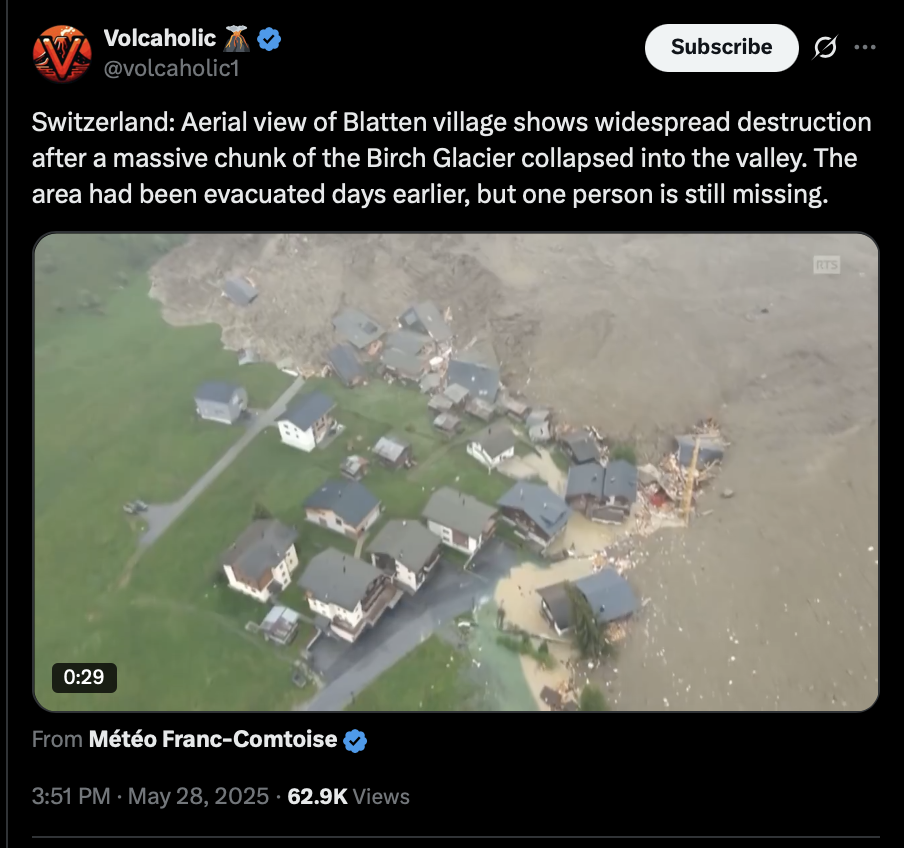Click the blue verified badge beside Volcaholic

[269, 39]
